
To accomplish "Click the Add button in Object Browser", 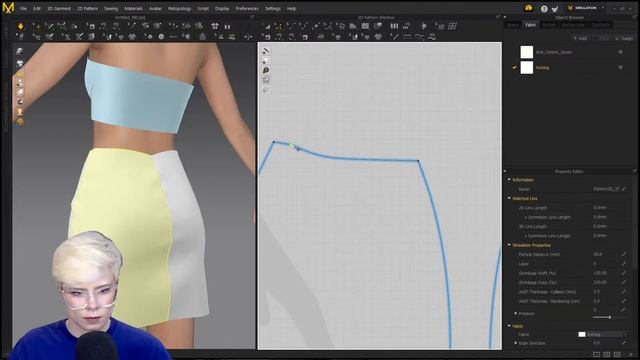I will click(580, 38).
